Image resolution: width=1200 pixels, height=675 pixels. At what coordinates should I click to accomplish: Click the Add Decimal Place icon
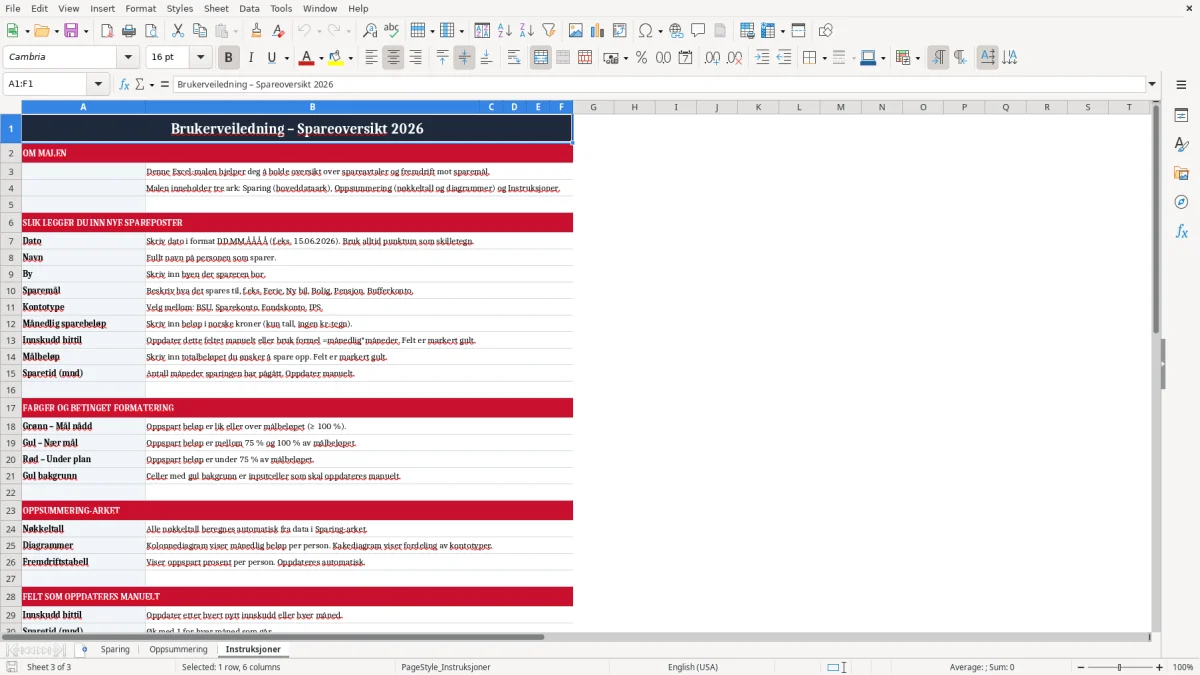point(713,58)
